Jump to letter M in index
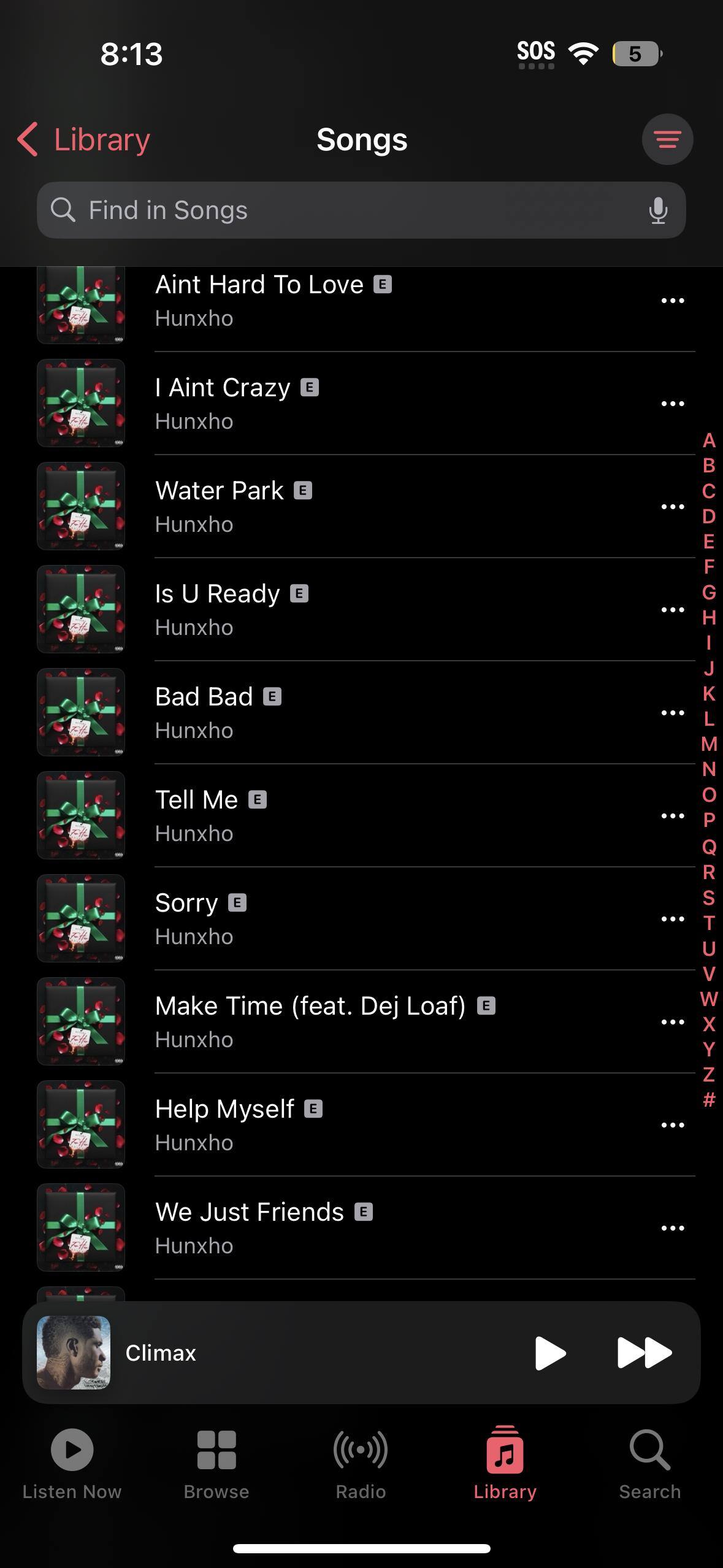 point(709,744)
